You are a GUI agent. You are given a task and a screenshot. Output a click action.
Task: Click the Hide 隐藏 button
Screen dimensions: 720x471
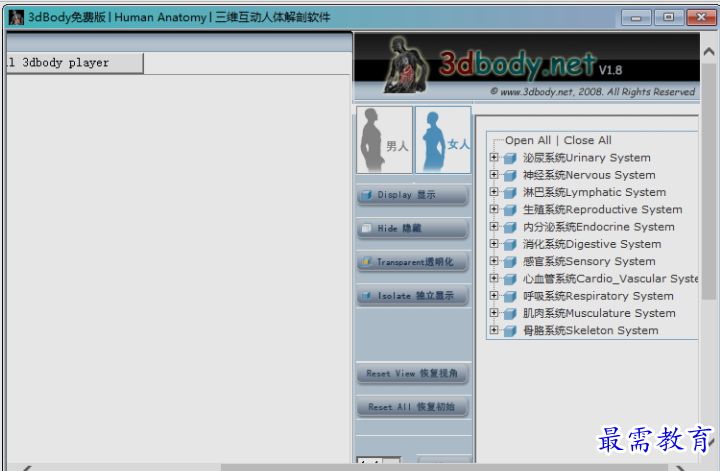[412, 229]
